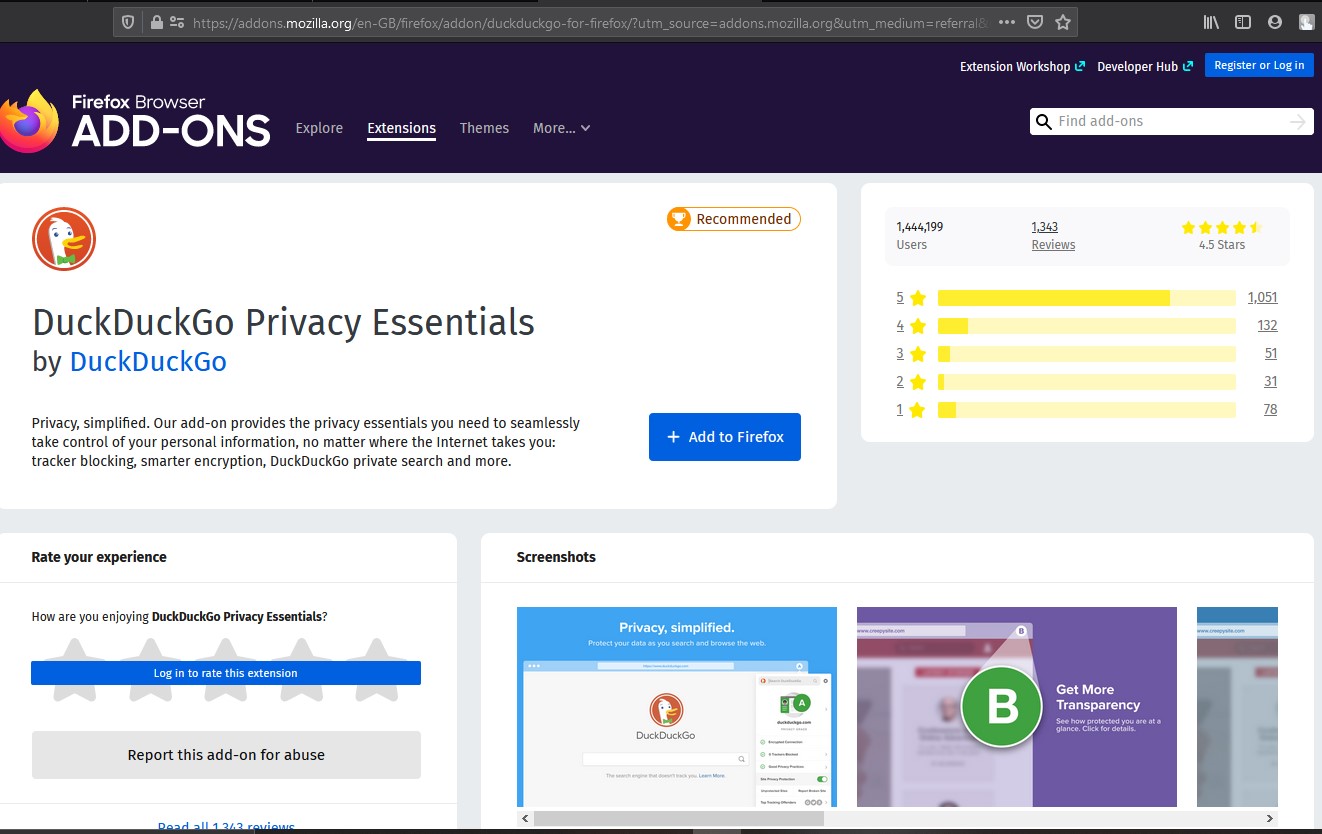Screen dimensions: 1322x834
Task: Click the 1 star rating row link
Action: coord(911,410)
